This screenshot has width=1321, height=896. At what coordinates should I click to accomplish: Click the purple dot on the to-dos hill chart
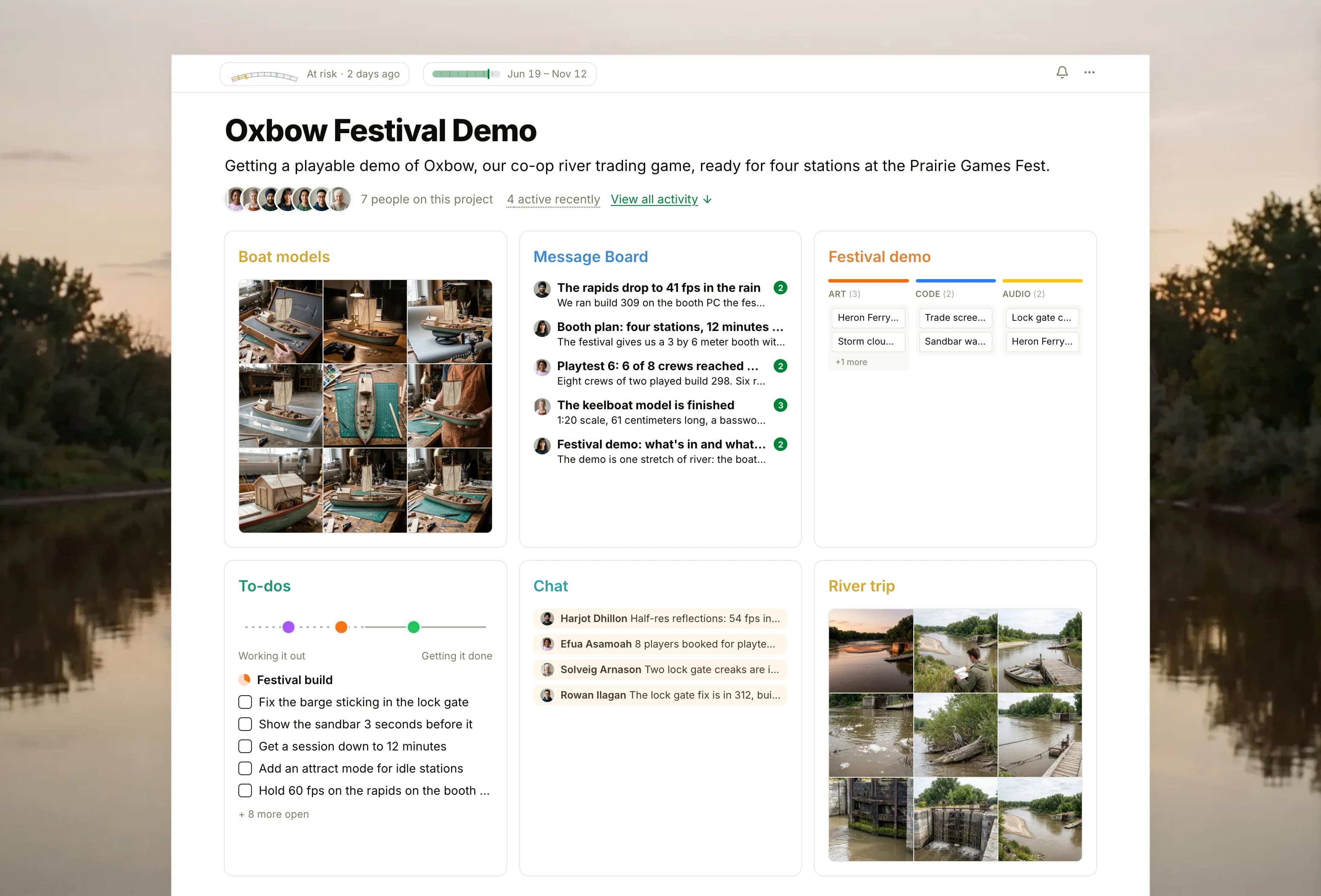pos(289,627)
